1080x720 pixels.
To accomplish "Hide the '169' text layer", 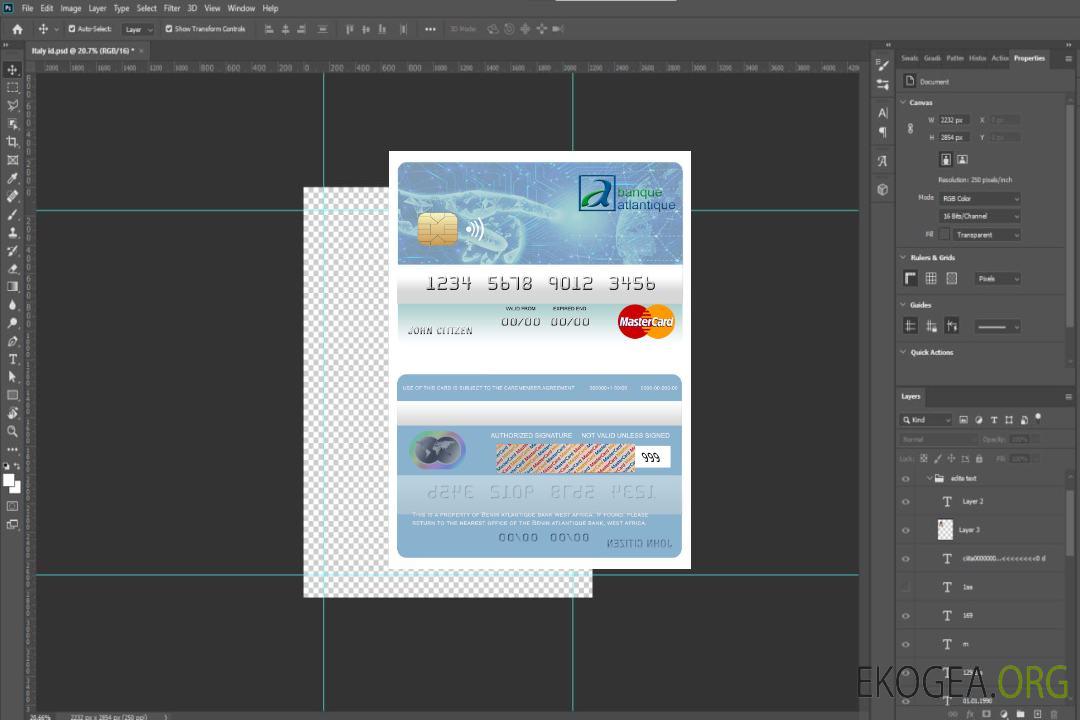I will coord(906,616).
